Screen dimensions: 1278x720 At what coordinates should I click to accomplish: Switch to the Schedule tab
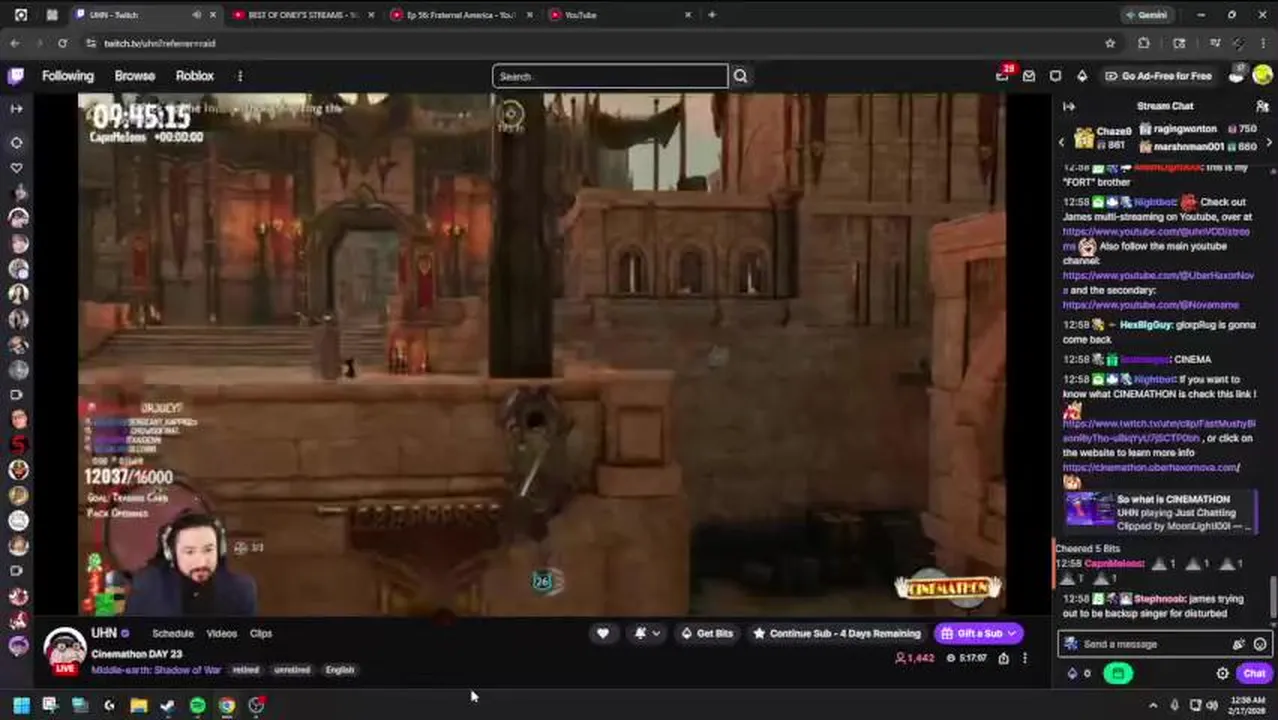click(x=172, y=633)
